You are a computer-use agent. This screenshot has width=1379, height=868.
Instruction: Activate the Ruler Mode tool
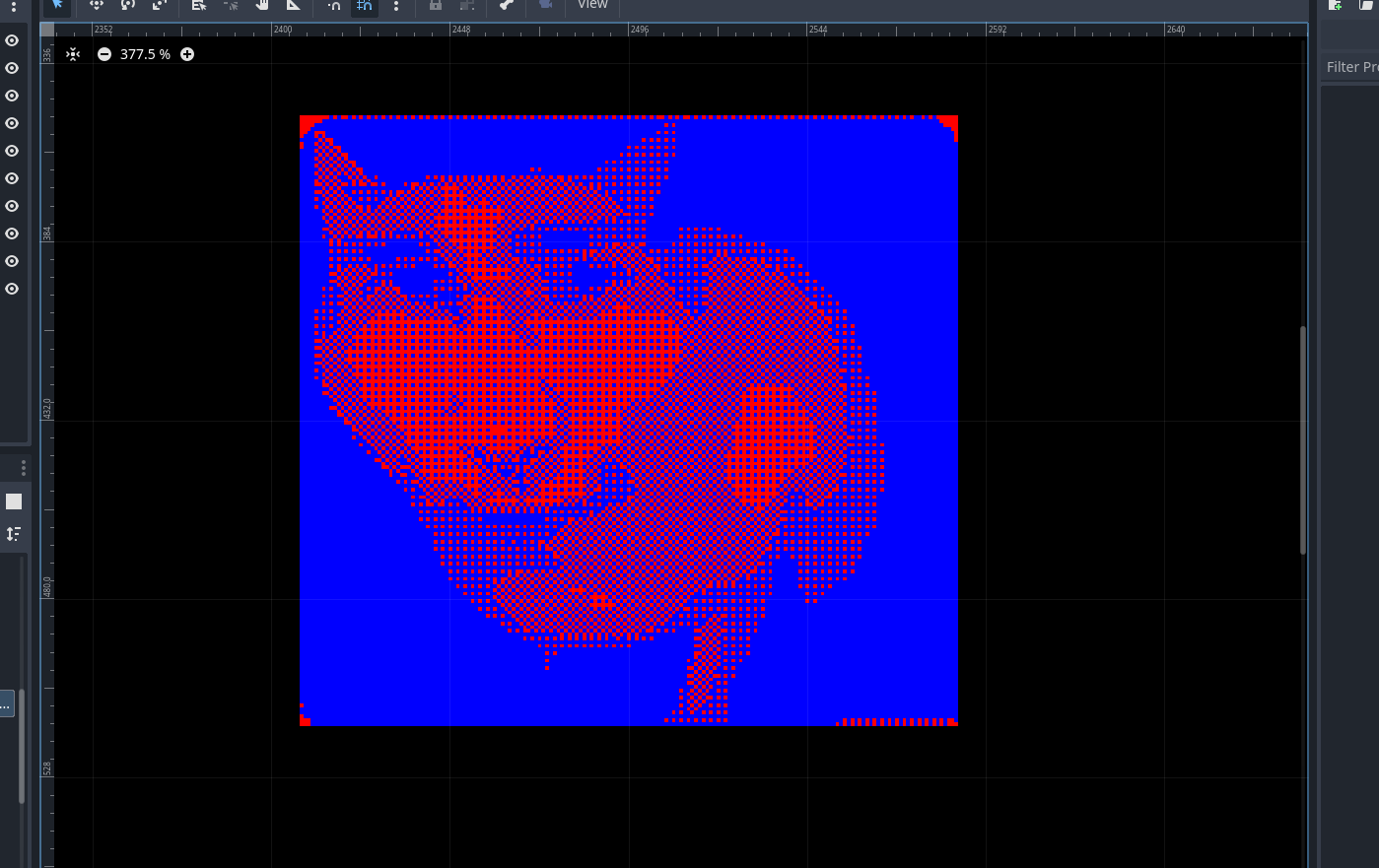[294, 4]
